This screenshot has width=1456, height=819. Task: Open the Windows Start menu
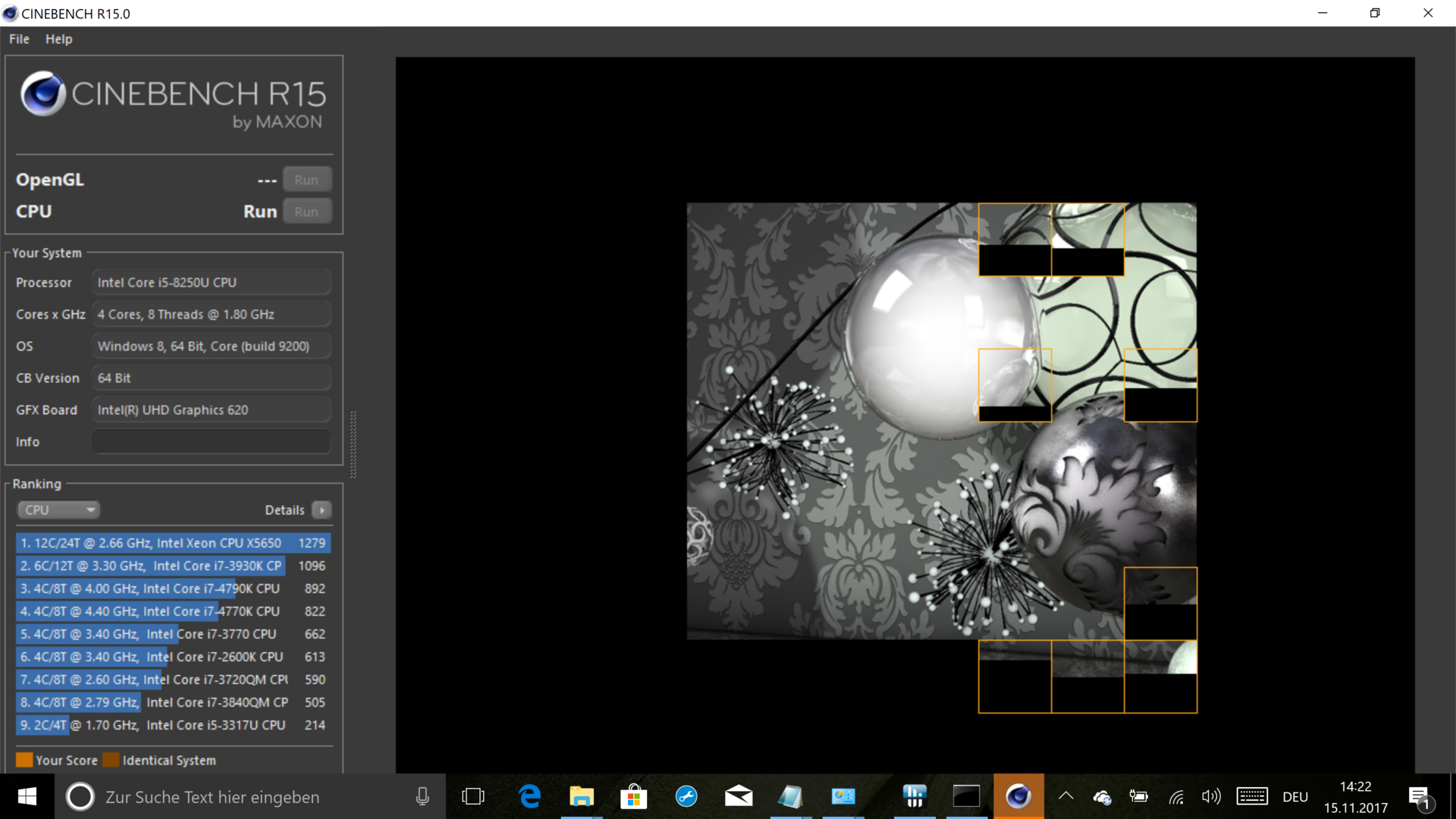click(x=27, y=796)
